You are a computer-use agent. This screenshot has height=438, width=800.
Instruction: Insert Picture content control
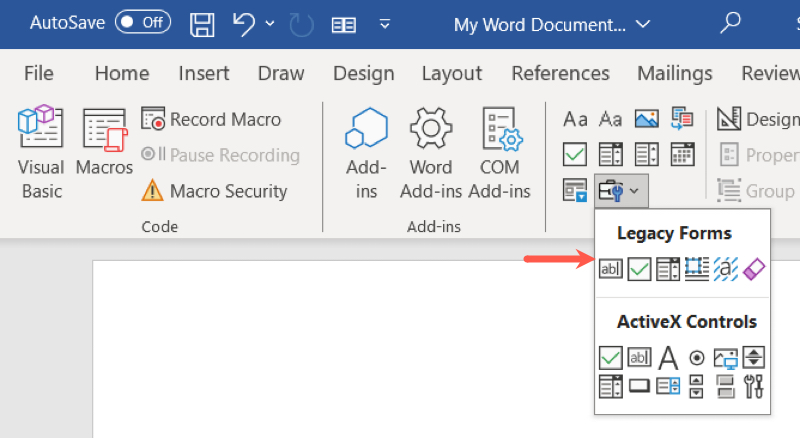[646, 119]
